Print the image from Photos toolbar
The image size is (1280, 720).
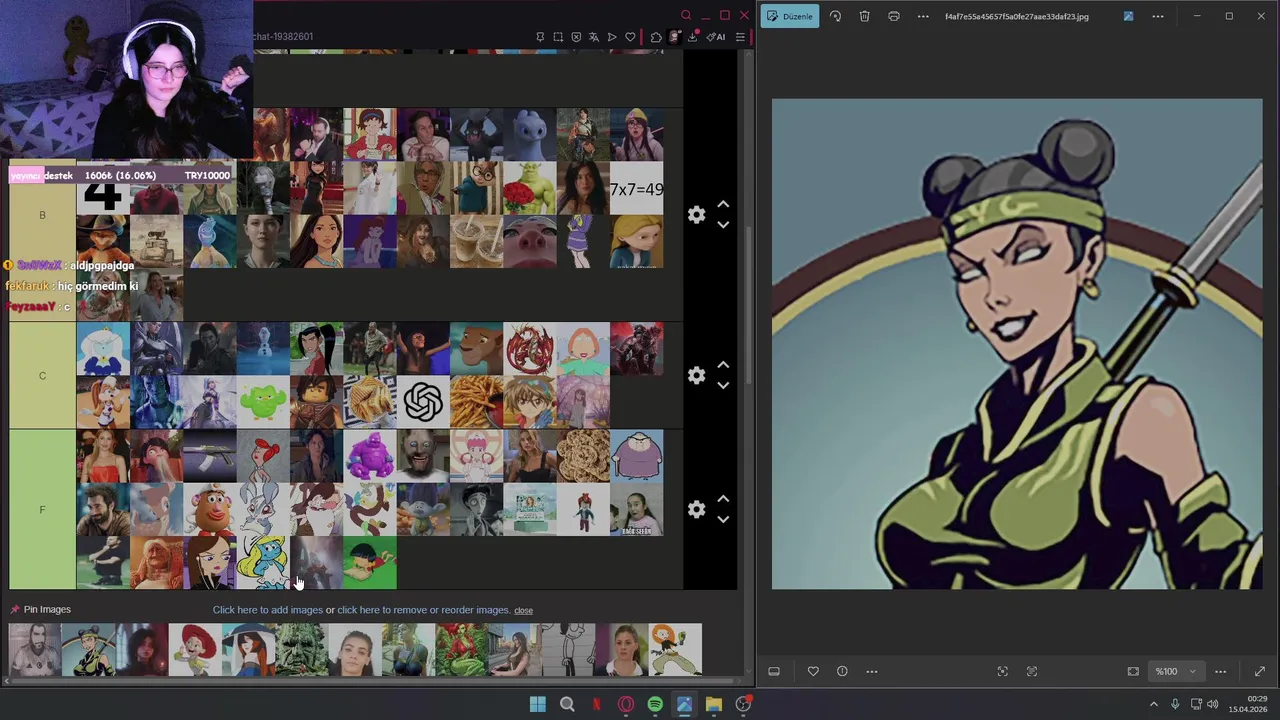tap(894, 16)
